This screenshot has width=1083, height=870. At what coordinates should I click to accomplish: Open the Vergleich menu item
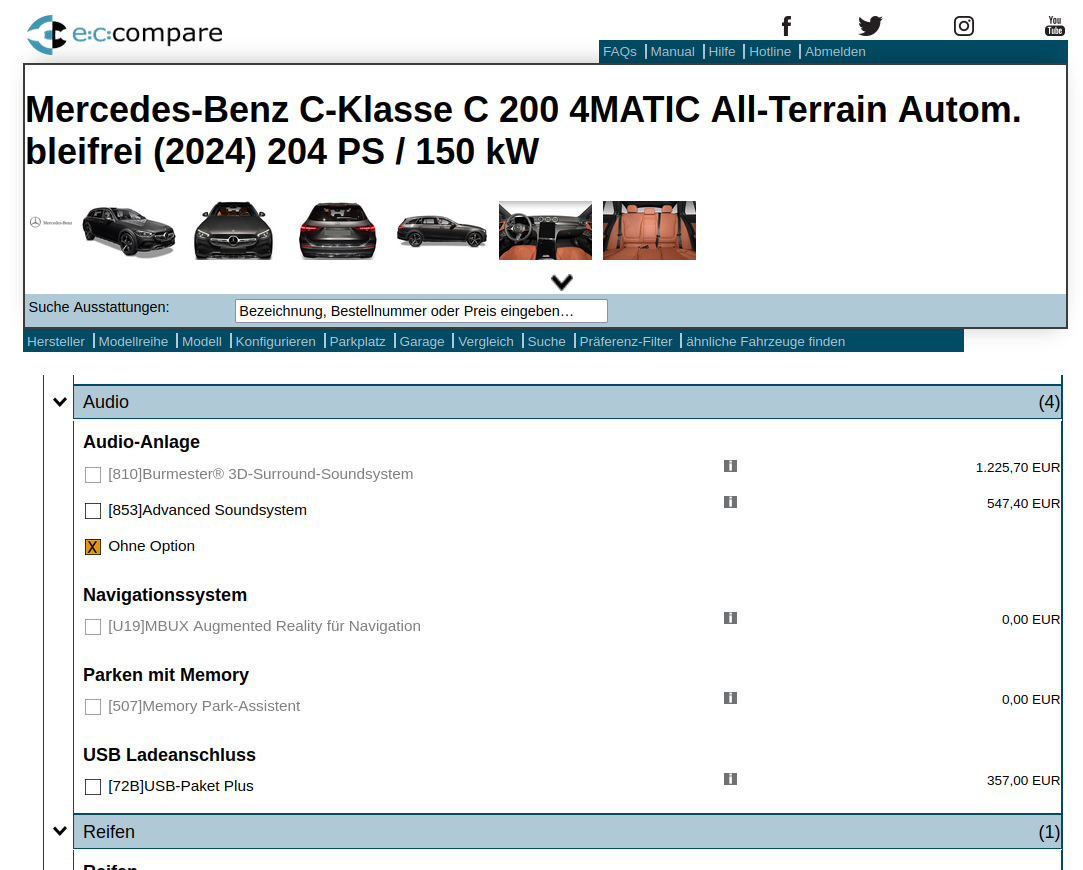486,342
